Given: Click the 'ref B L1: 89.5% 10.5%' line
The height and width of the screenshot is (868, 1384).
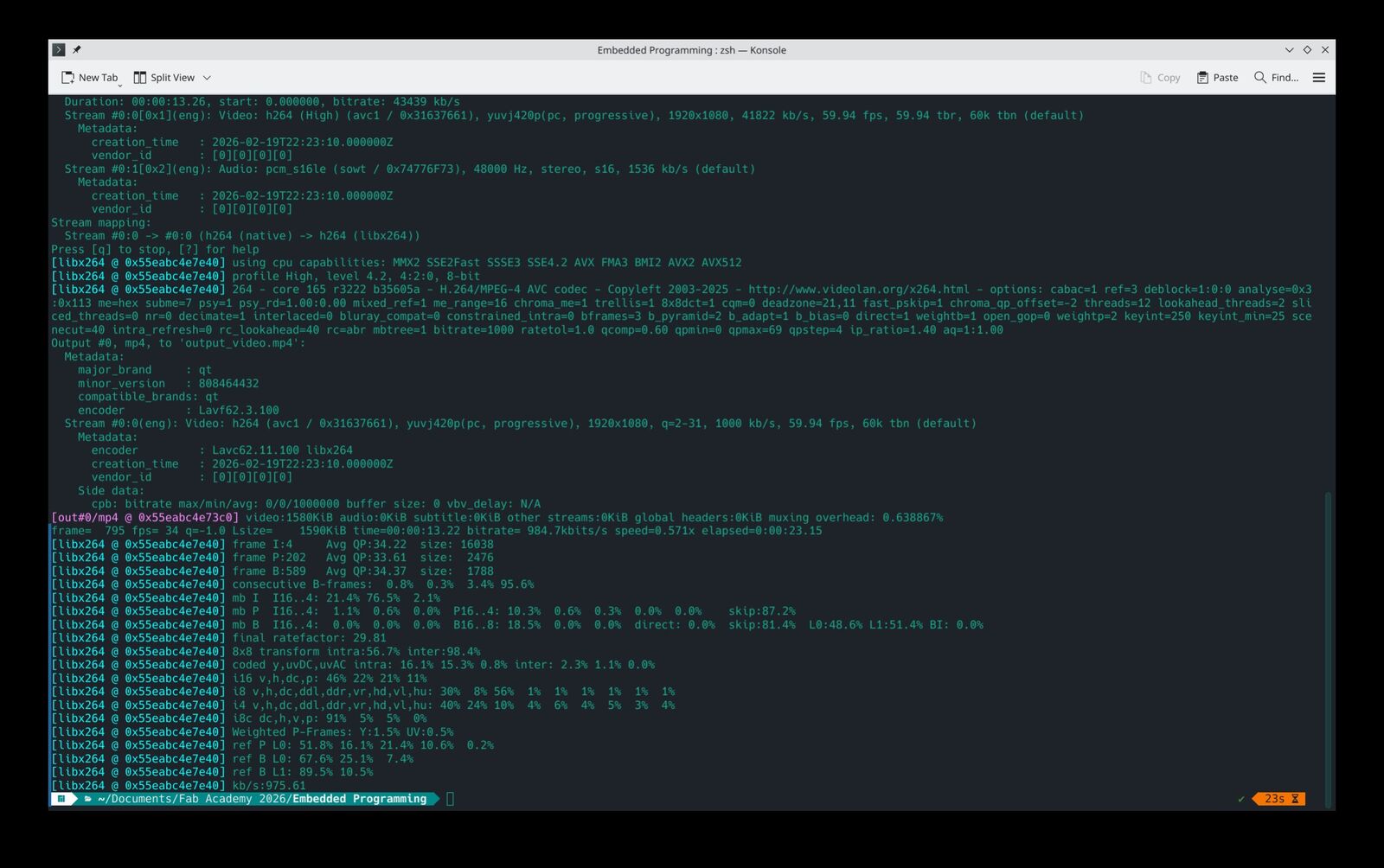Looking at the screenshot, I should 212,772.
